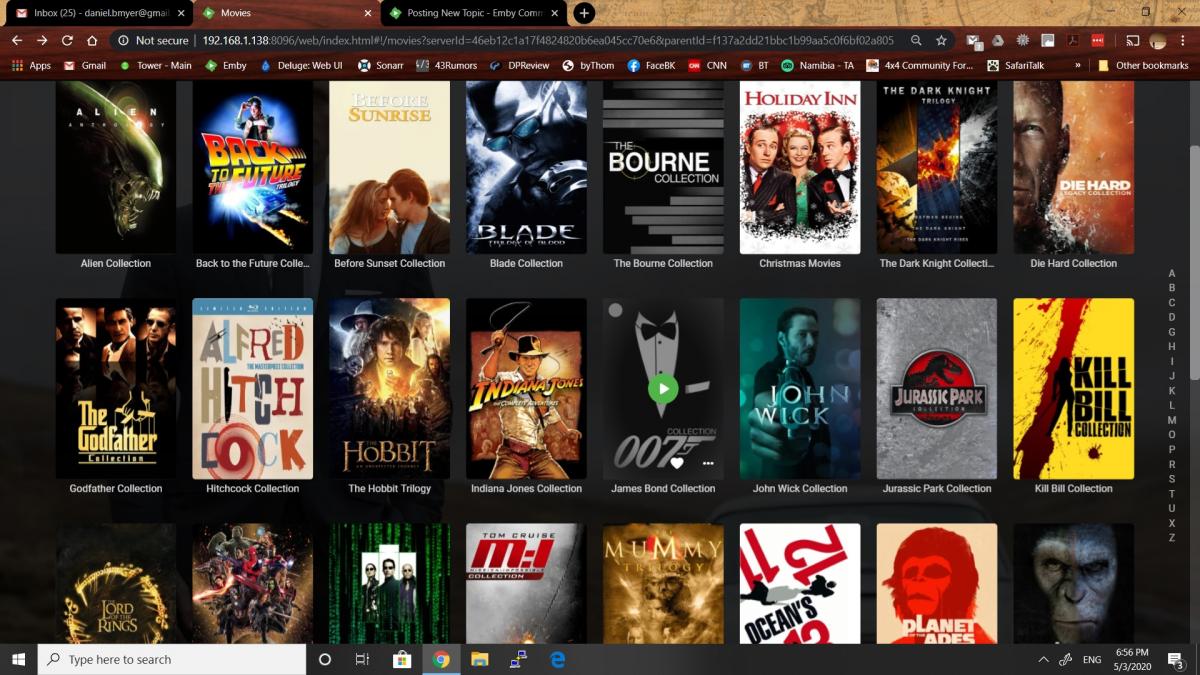Open Microsoft Edge from taskbar
1200x675 pixels.
[557, 659]
